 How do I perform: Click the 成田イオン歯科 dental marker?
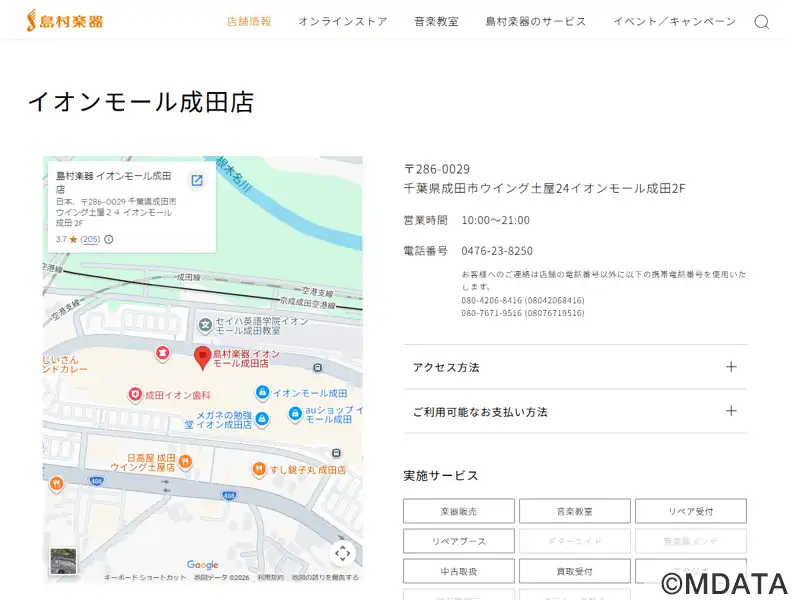(135, 395)
